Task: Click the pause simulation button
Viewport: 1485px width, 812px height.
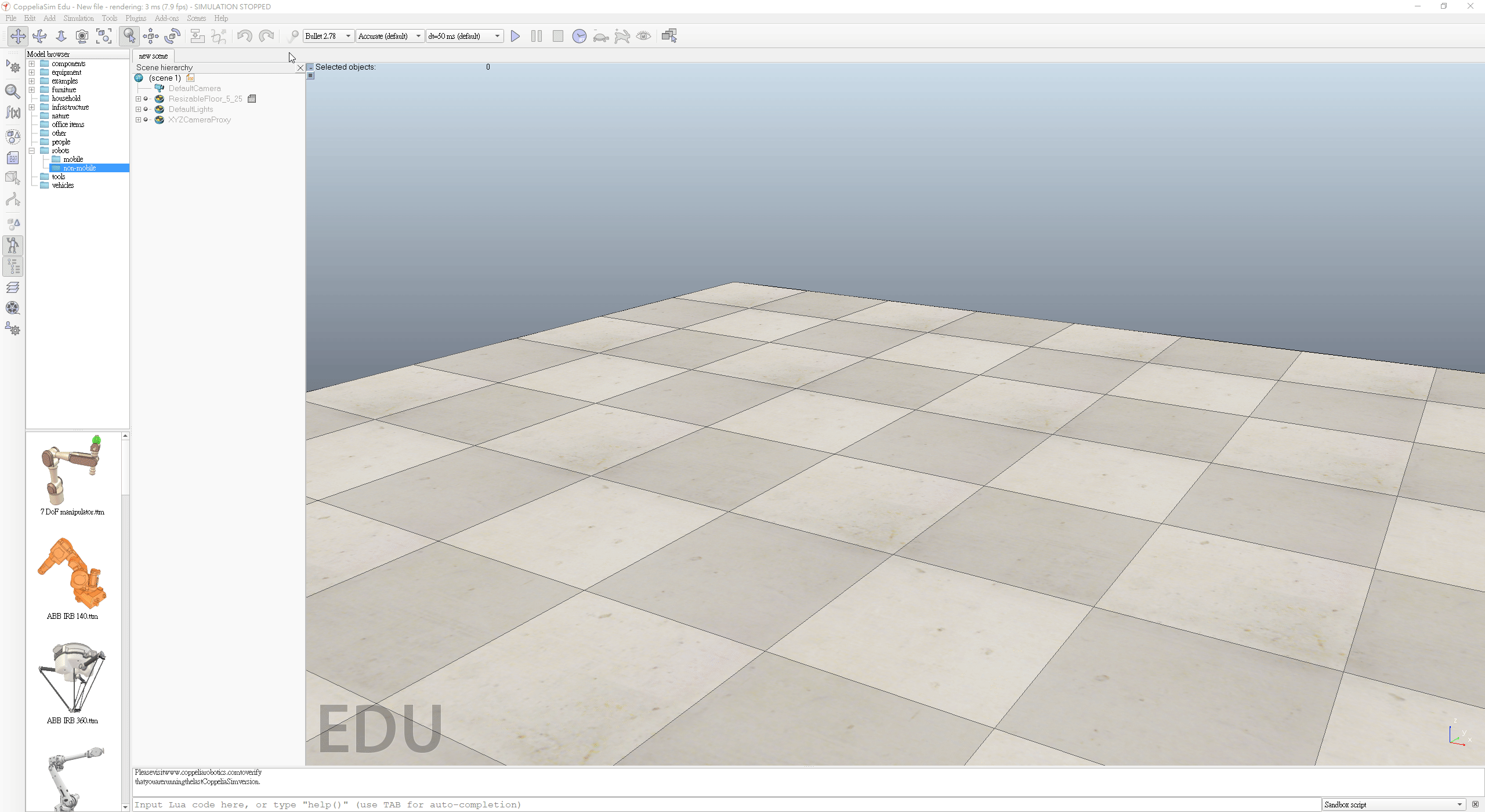Action: 537,36
